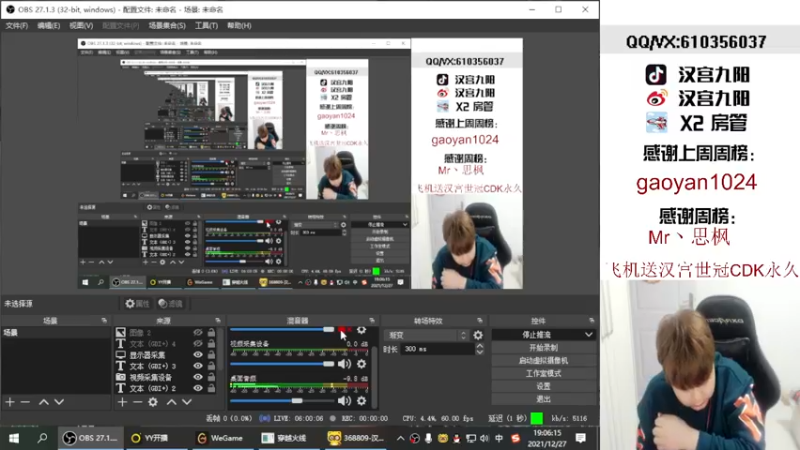800x450 pixels.
Task: Click 时长 300 ms duration field
Action: pyautogui.click(x=438, y=349)
